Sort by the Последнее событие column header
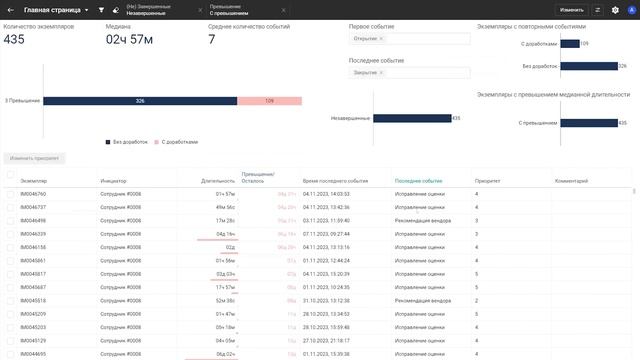 coord(418,181)
